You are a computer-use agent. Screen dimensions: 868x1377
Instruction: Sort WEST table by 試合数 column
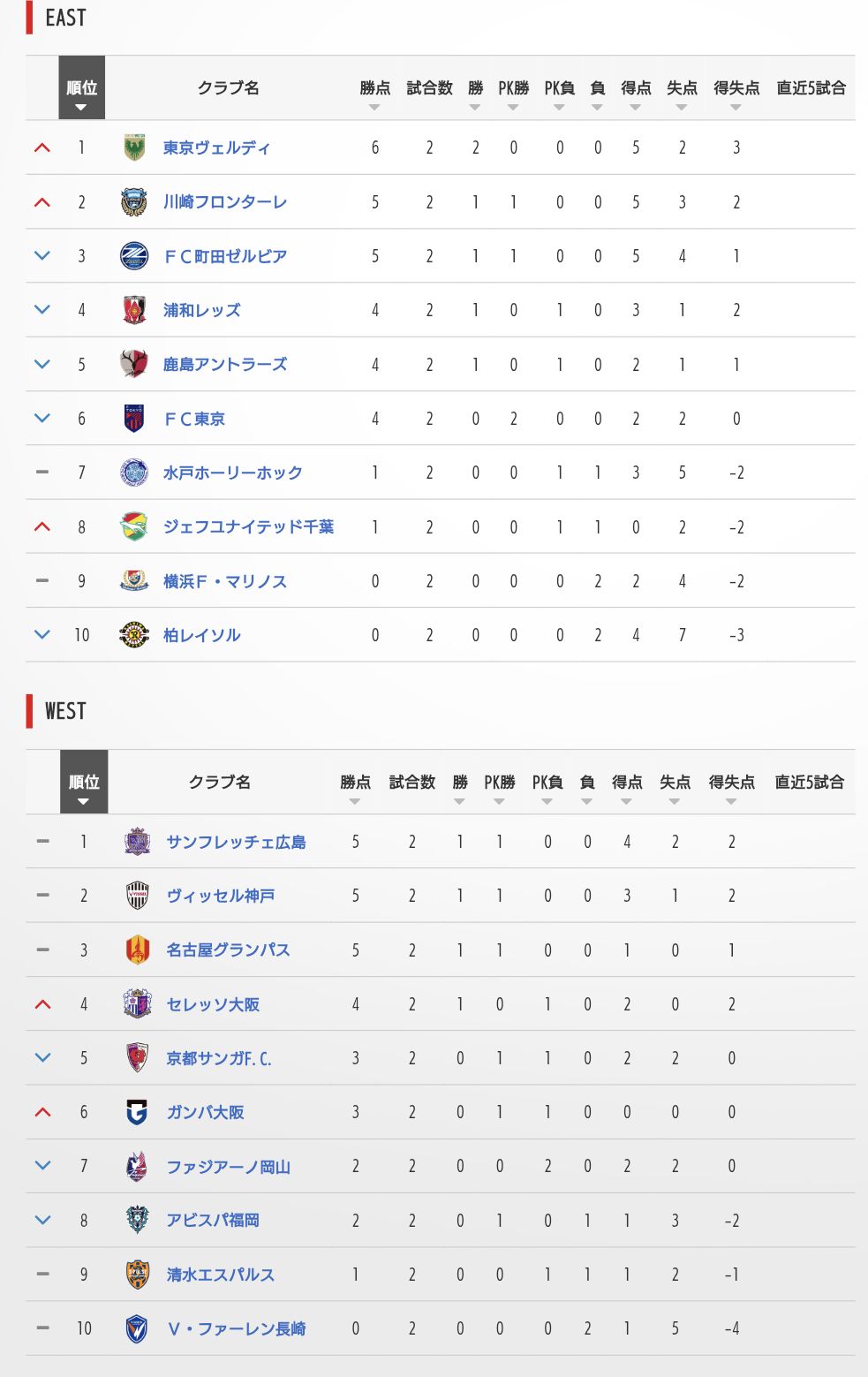(411, 787)
